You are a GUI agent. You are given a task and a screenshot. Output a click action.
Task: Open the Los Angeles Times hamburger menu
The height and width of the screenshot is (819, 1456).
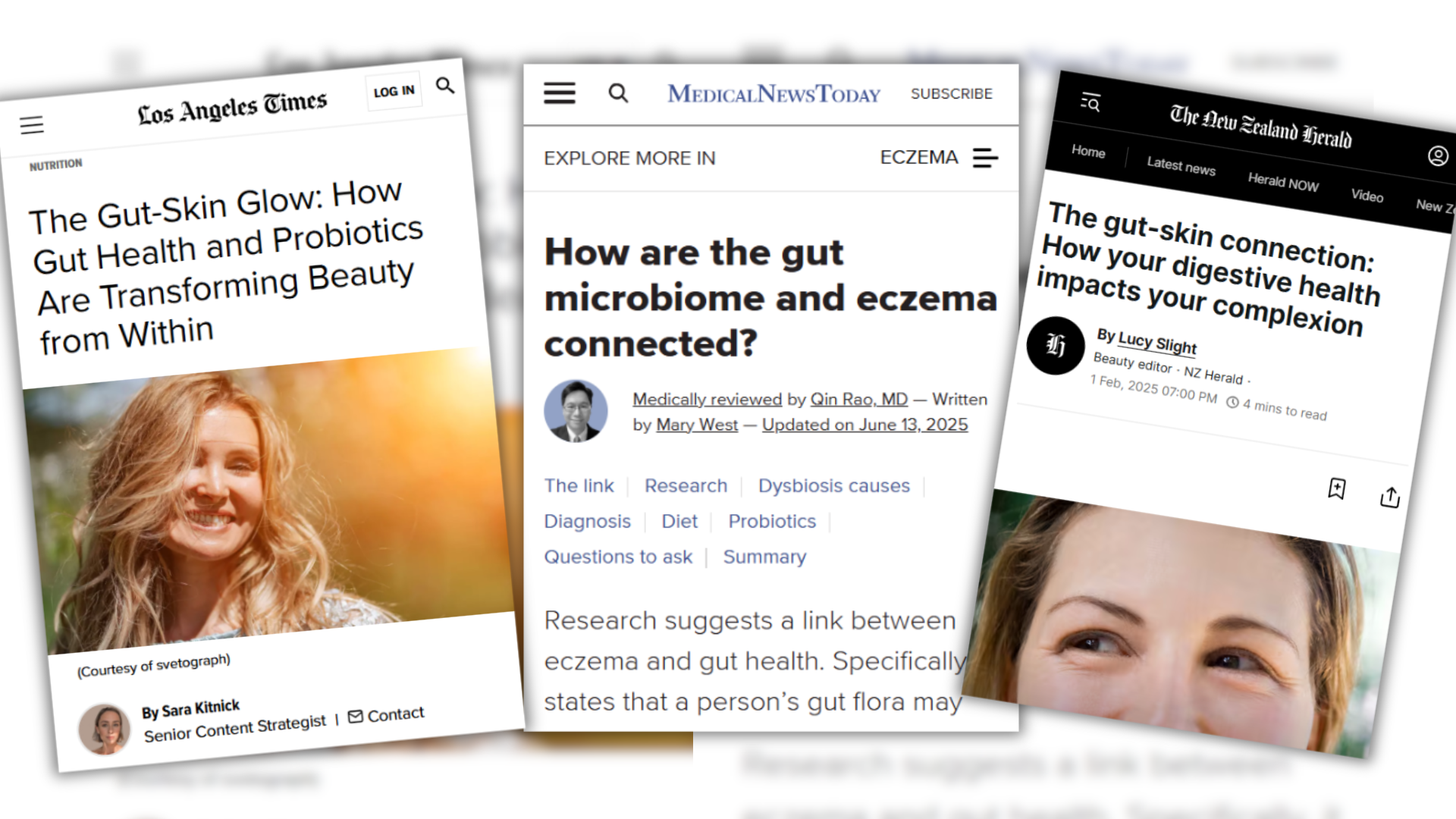pos(32,125)
